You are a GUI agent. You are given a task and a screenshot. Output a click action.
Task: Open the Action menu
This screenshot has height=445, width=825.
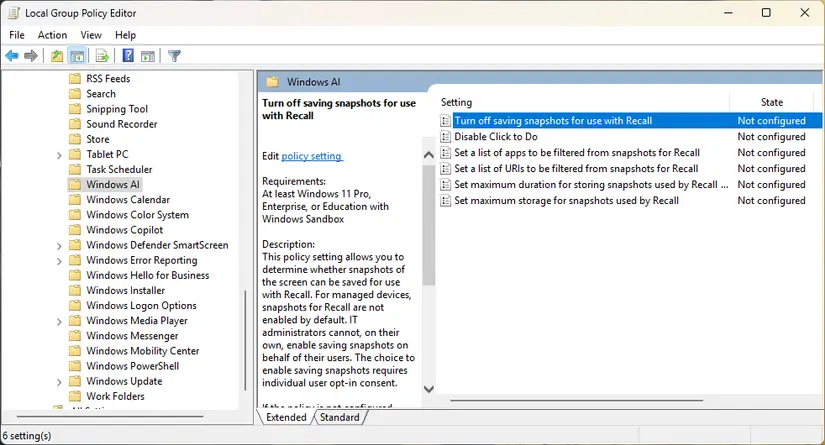tap(52, 35)
